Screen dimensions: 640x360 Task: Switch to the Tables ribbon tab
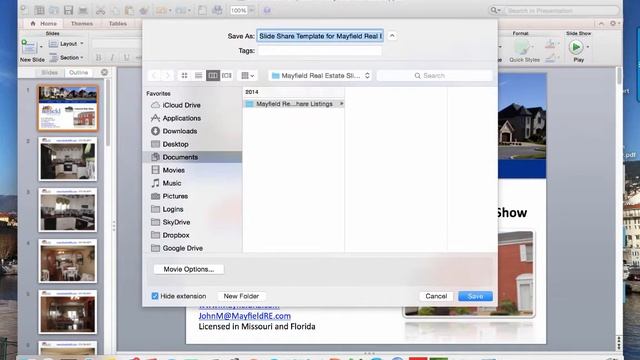click(118, 24)
